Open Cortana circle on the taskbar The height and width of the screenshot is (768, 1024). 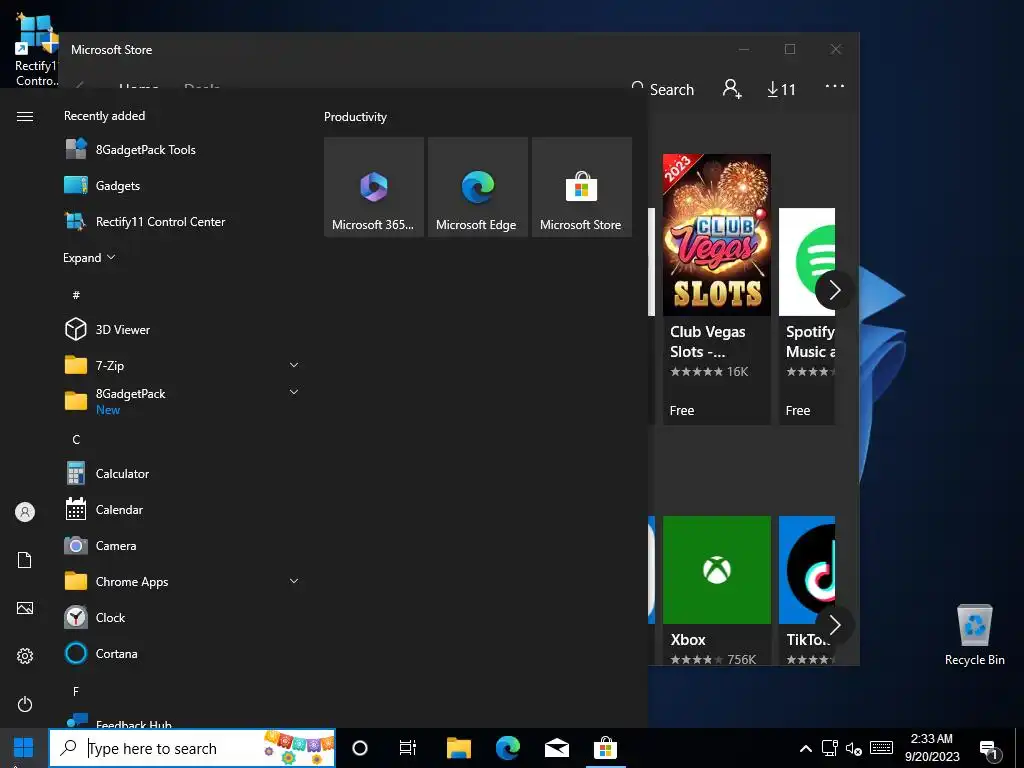coord(360,748)
